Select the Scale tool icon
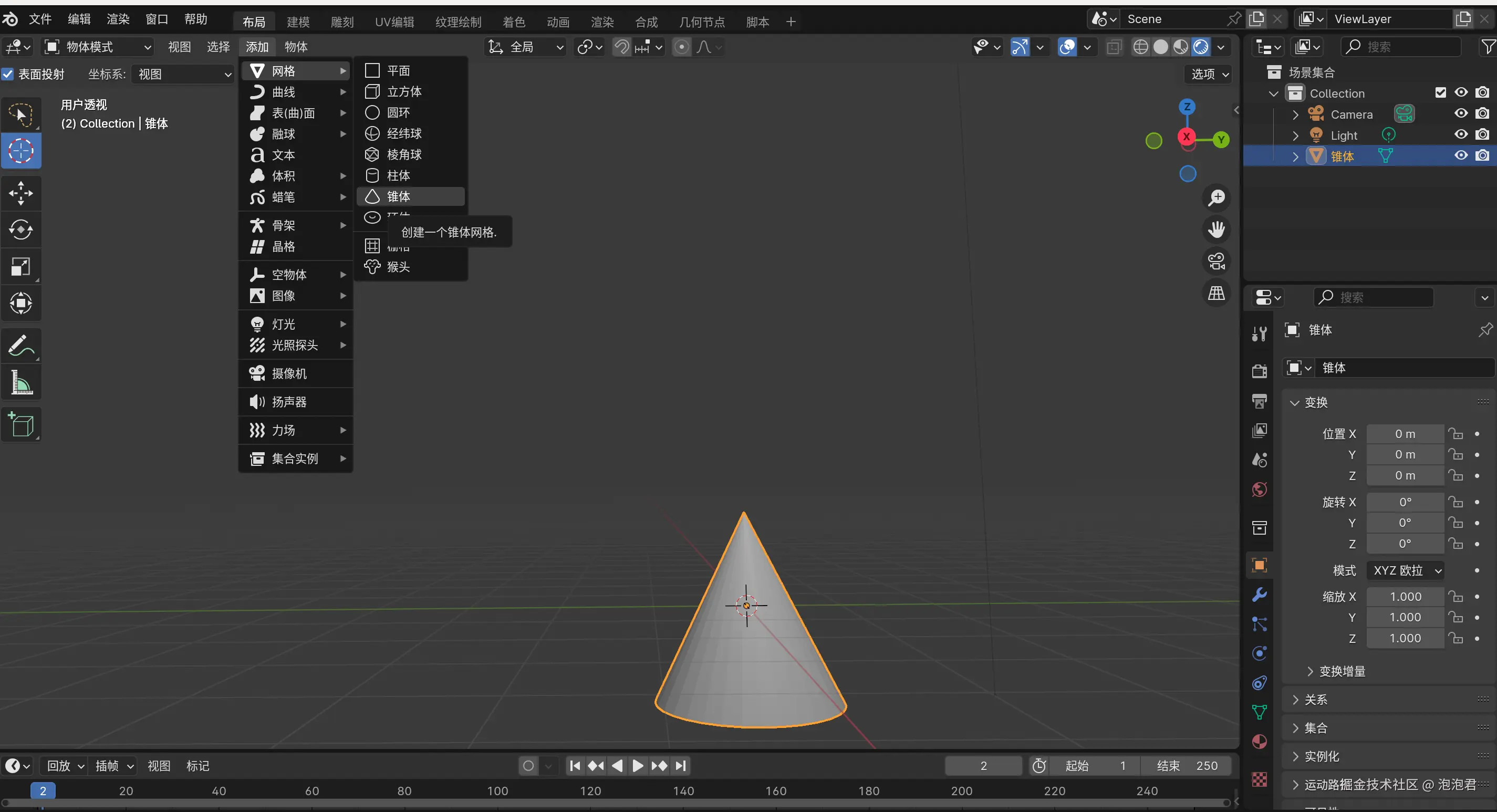This screenshot has height=812, width=1497. (21, 267)
